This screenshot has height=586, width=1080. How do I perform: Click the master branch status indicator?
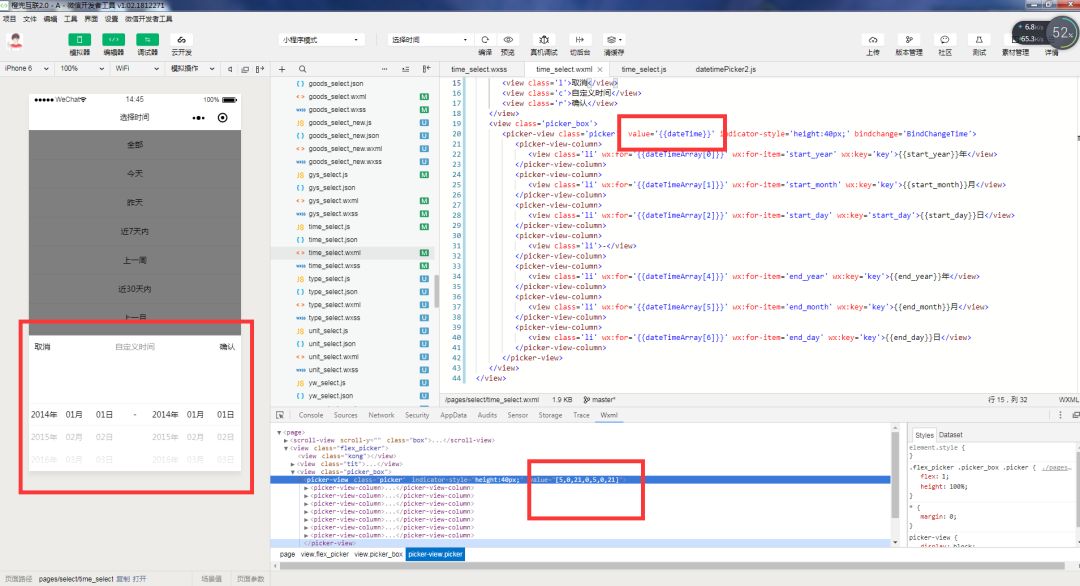pos(599,399)
